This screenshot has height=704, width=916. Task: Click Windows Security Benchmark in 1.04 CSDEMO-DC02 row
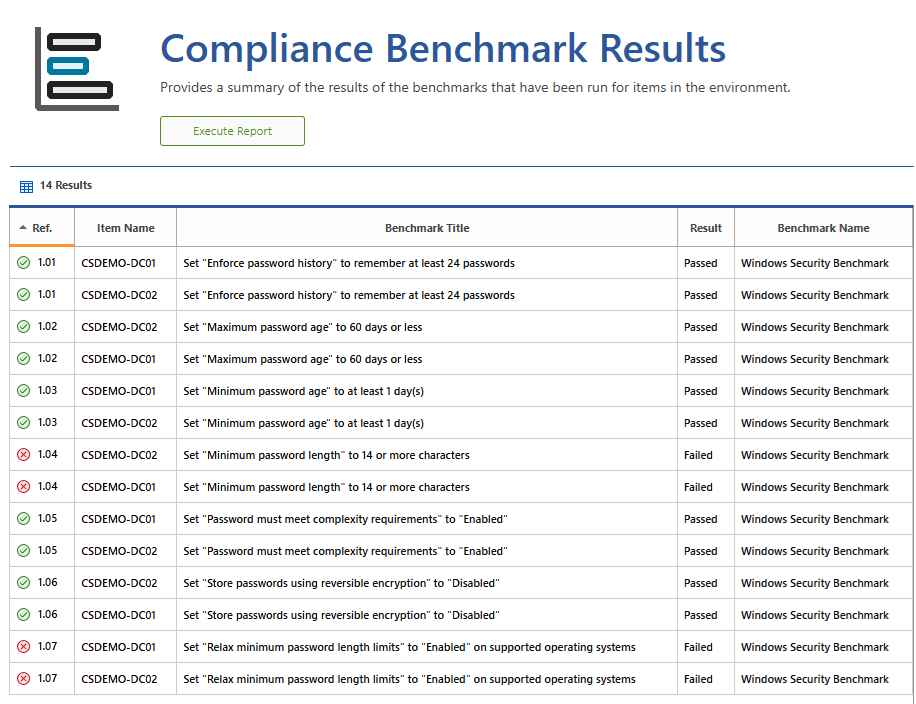coord(814,455)
